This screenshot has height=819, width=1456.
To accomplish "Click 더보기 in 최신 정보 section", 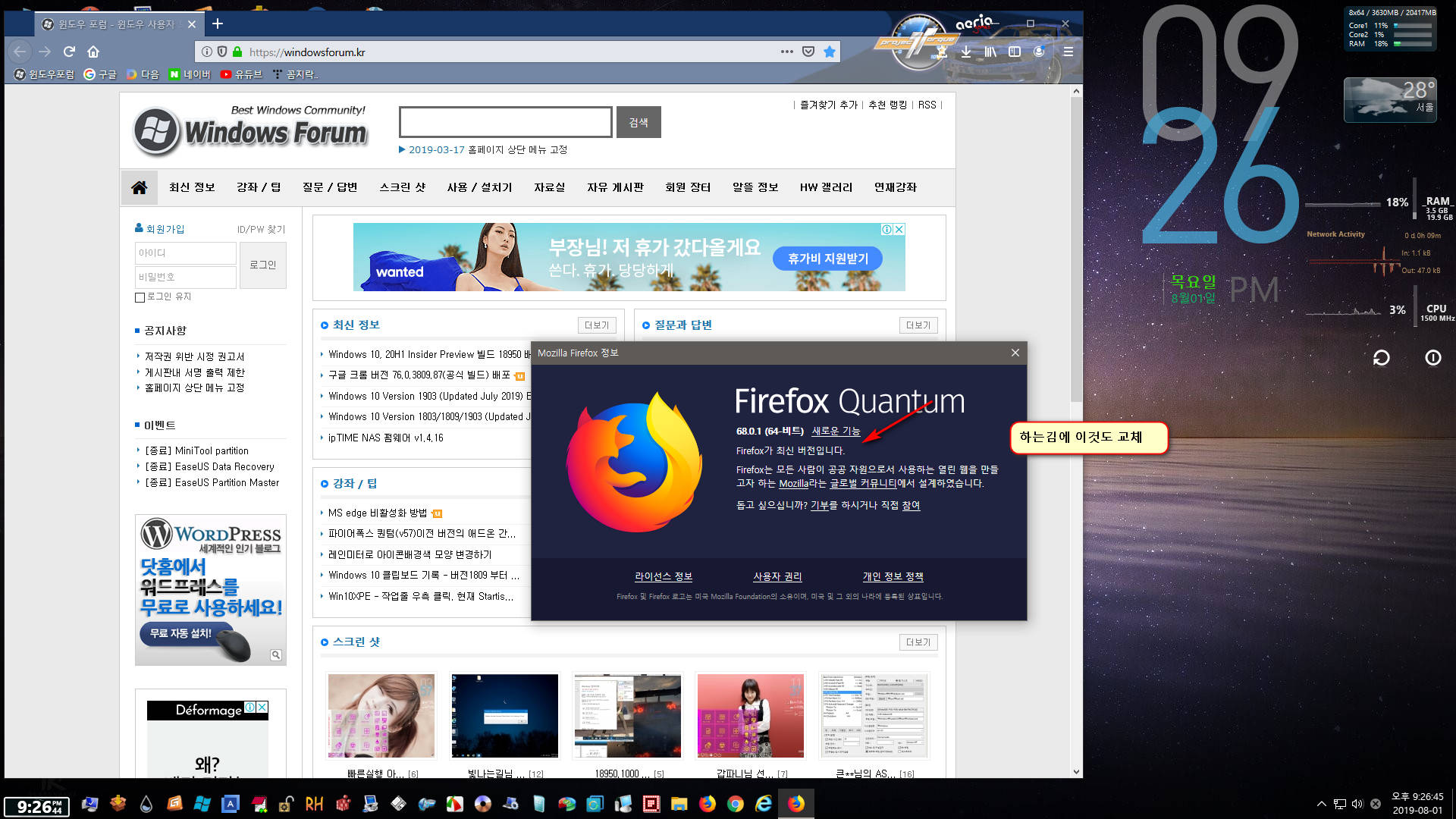I will point(597,325).
